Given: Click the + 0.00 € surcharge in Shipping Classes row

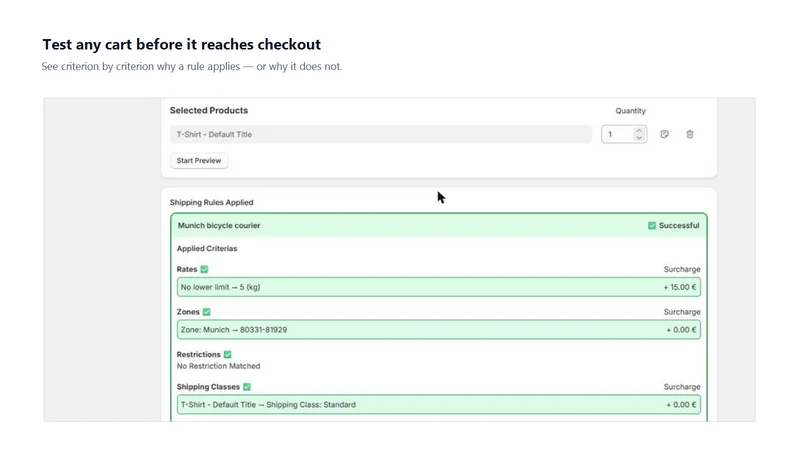Looking at the screenshot, I should coord(681,405).
